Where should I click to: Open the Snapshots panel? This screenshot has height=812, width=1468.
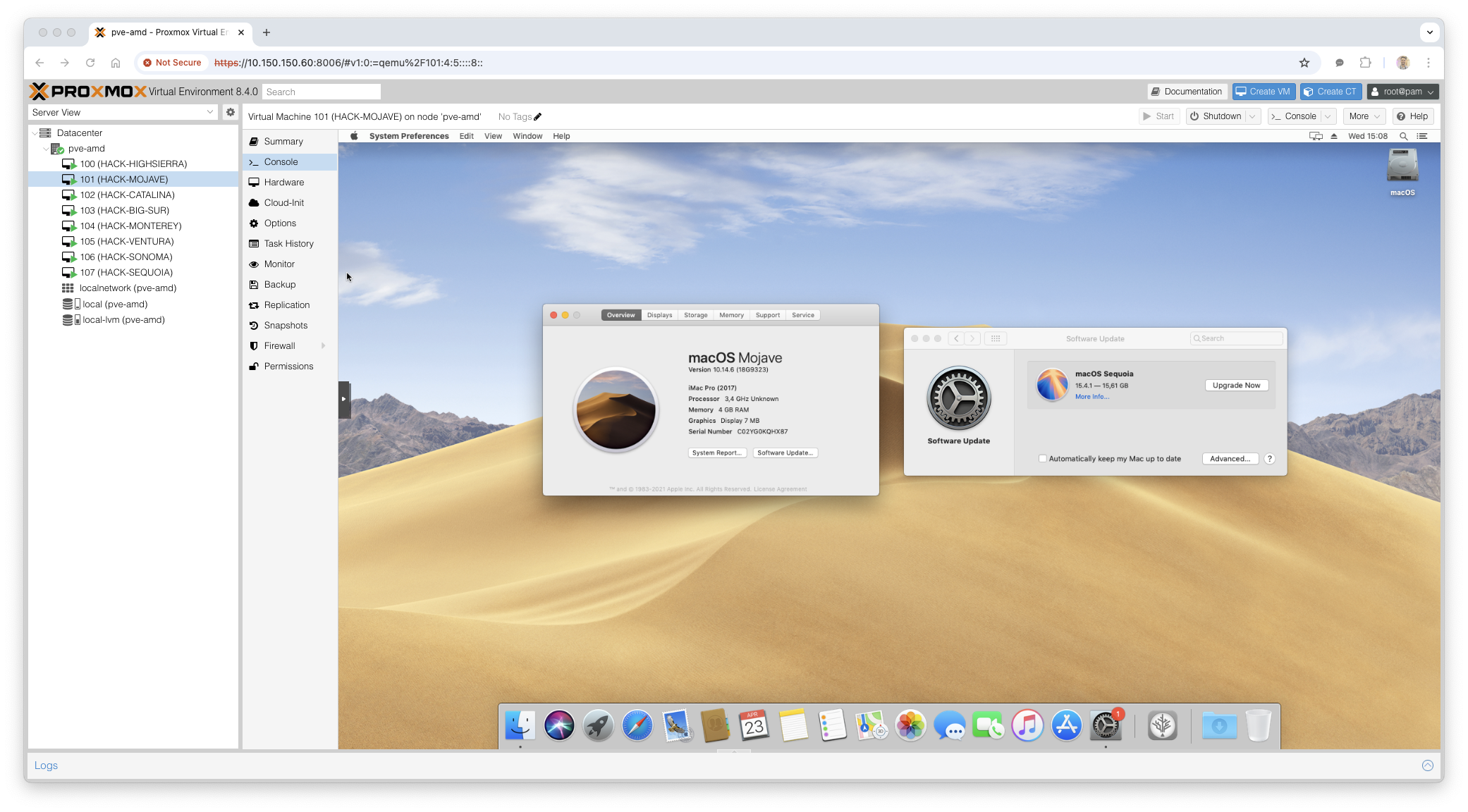click(x=285, y=326)
